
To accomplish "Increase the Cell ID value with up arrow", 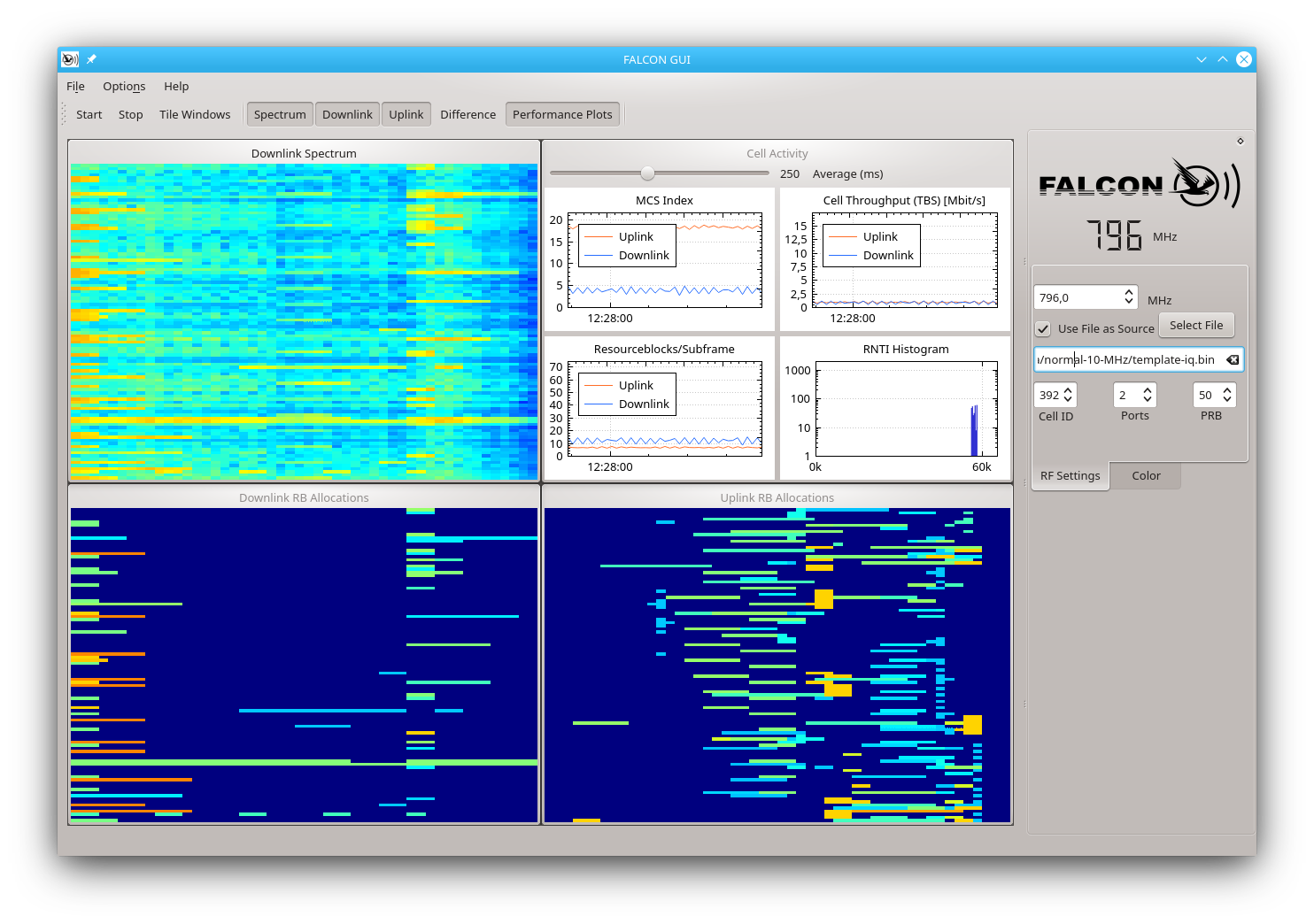I will pos(1068,389).
